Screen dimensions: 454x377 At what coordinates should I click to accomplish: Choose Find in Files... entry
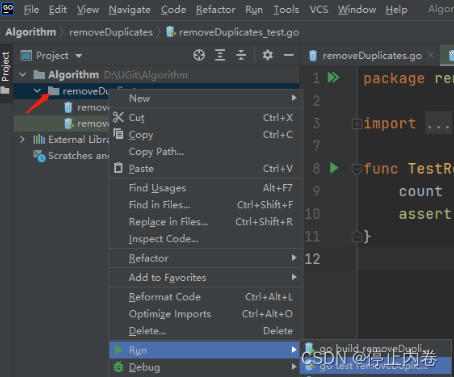pyautogui.click(x=206, y=205)
